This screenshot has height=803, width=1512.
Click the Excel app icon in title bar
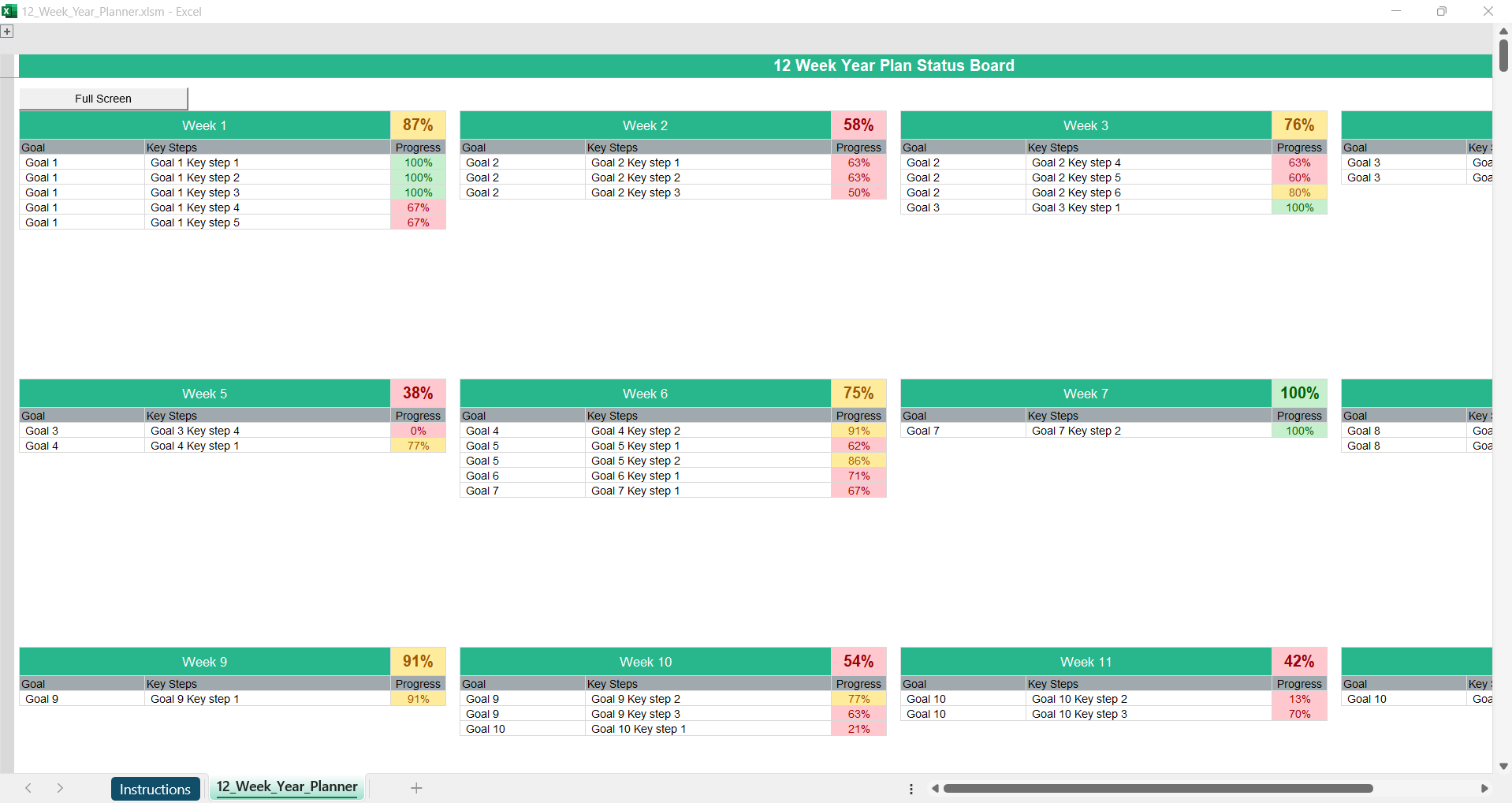(x=9, y=11)
